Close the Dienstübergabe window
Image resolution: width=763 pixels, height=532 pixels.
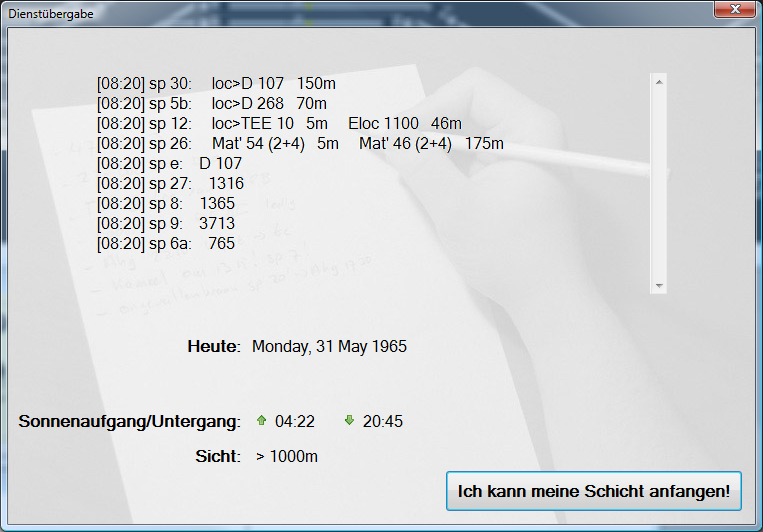733,9
